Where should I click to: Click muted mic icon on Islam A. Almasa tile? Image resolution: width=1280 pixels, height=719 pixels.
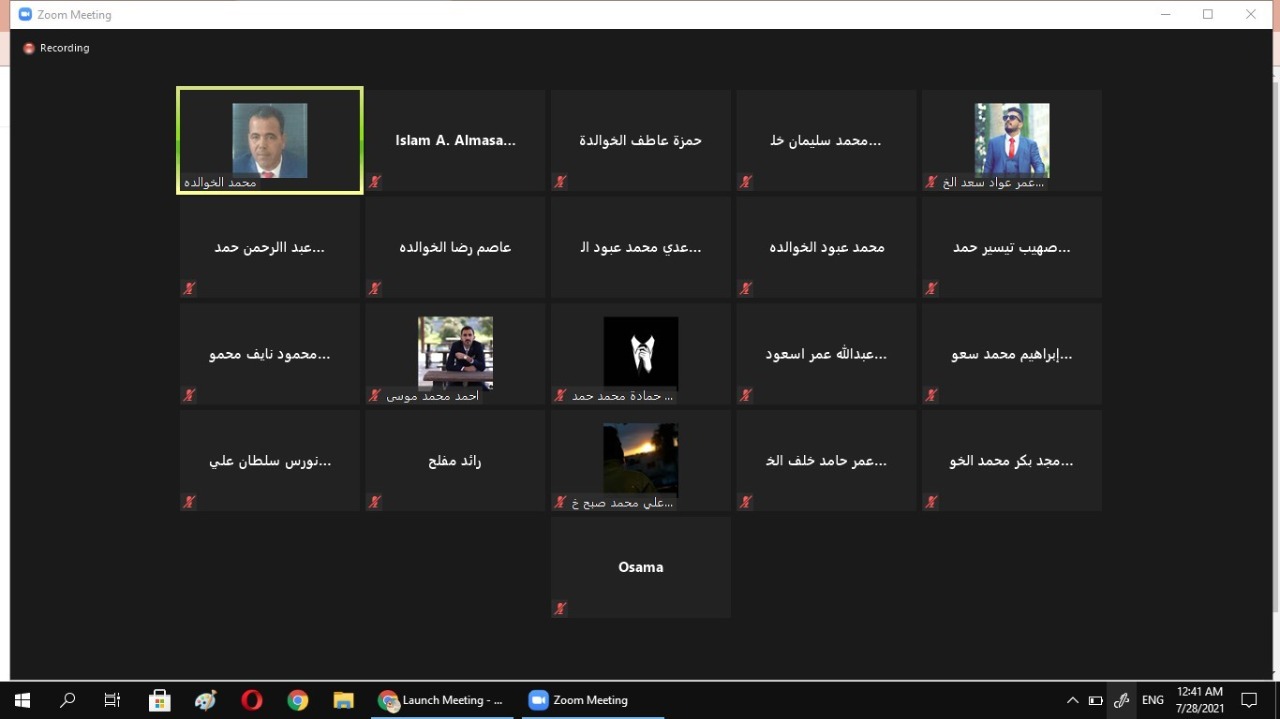click(x=375, y=182)
